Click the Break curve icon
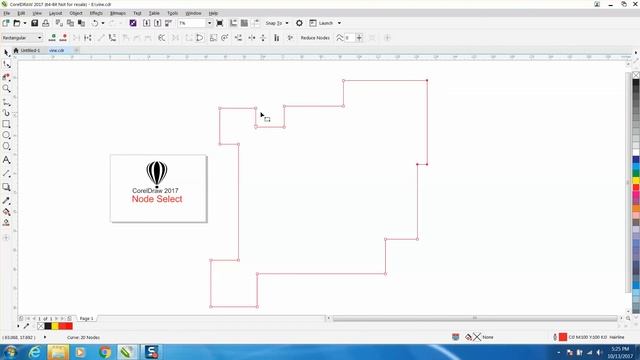This screenshot has width=640, height=360. click(x=88, y=38)
